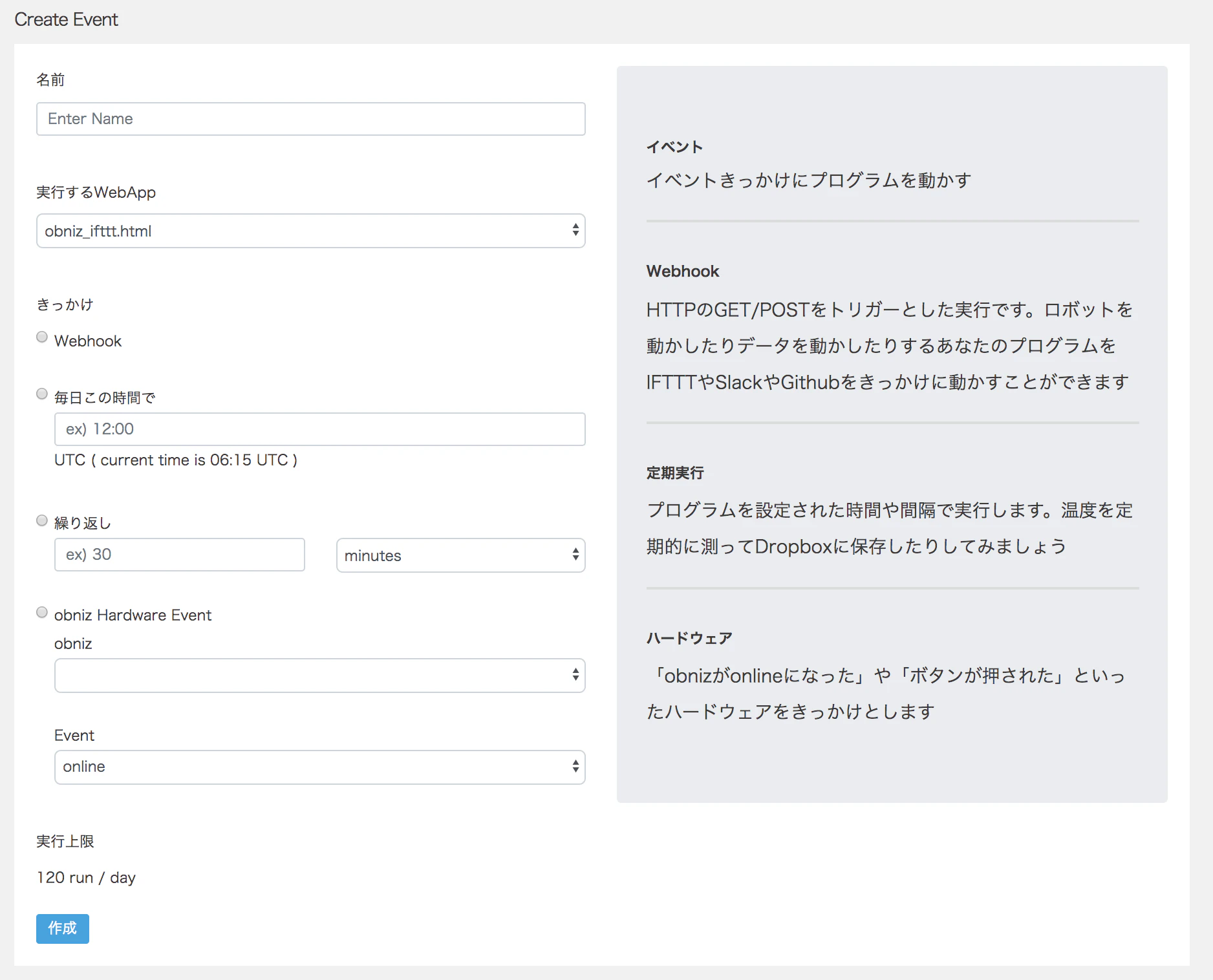The height and width of the screenshot is (980, 1213).
Task: Open the 実行するWebApp dropdown showing obniz_ifttt.html
Action: 311,231
